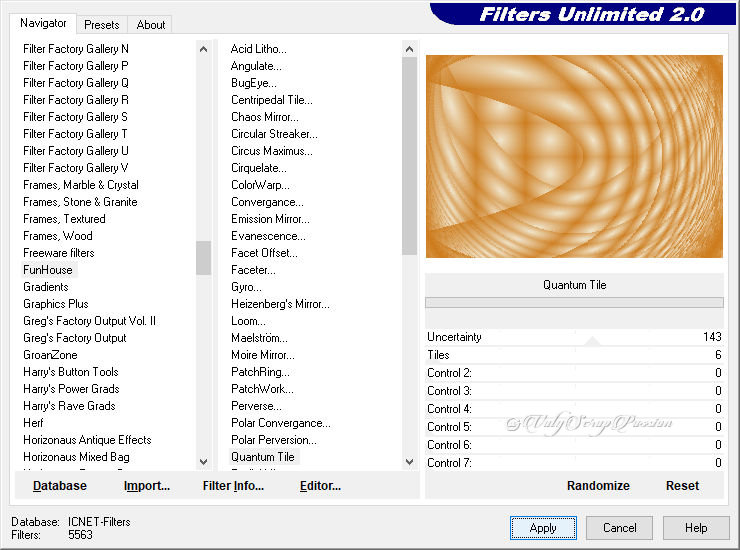Open the filter Editor...
The image size is (740, 550).
(x=320, y=486)
